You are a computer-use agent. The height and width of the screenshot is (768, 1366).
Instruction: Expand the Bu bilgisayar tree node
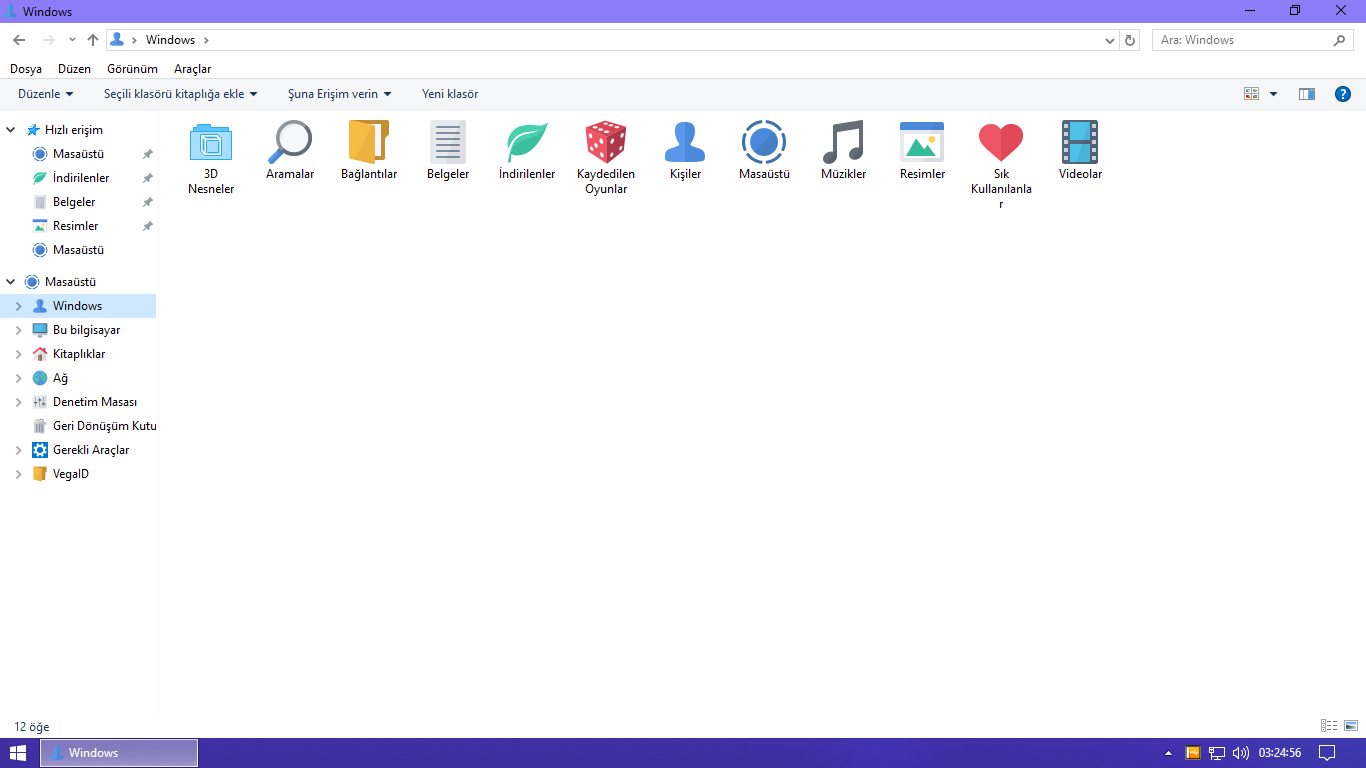[x=19, y=330]
